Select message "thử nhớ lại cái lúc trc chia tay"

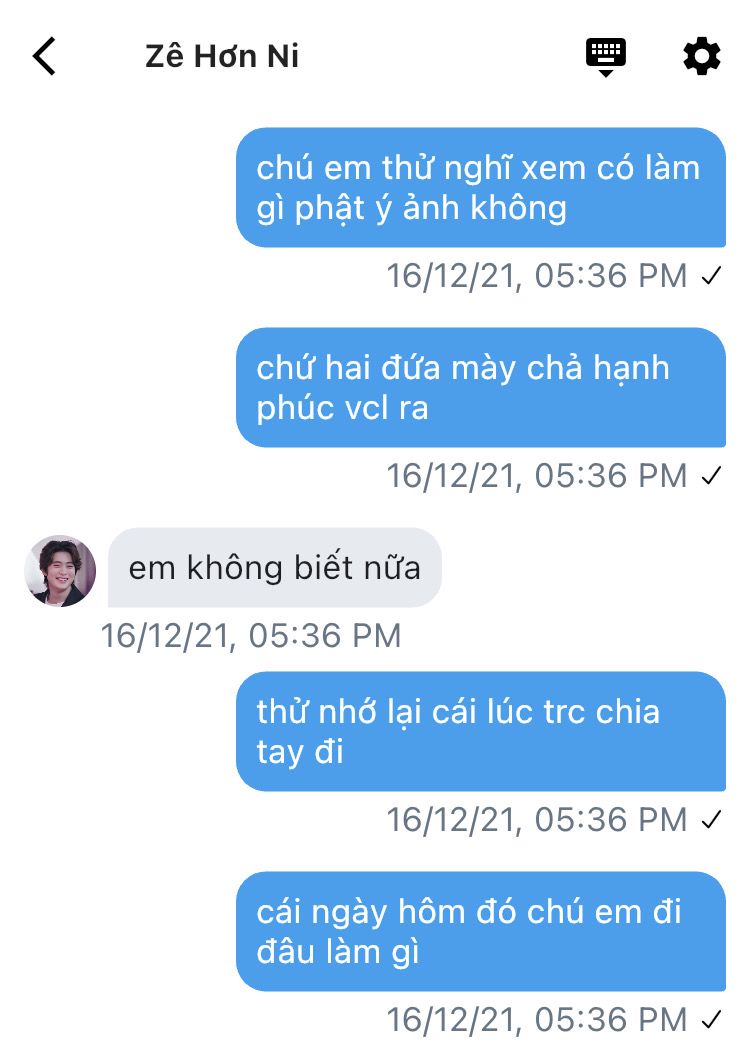pyautogui.click(x=480, y=731)
